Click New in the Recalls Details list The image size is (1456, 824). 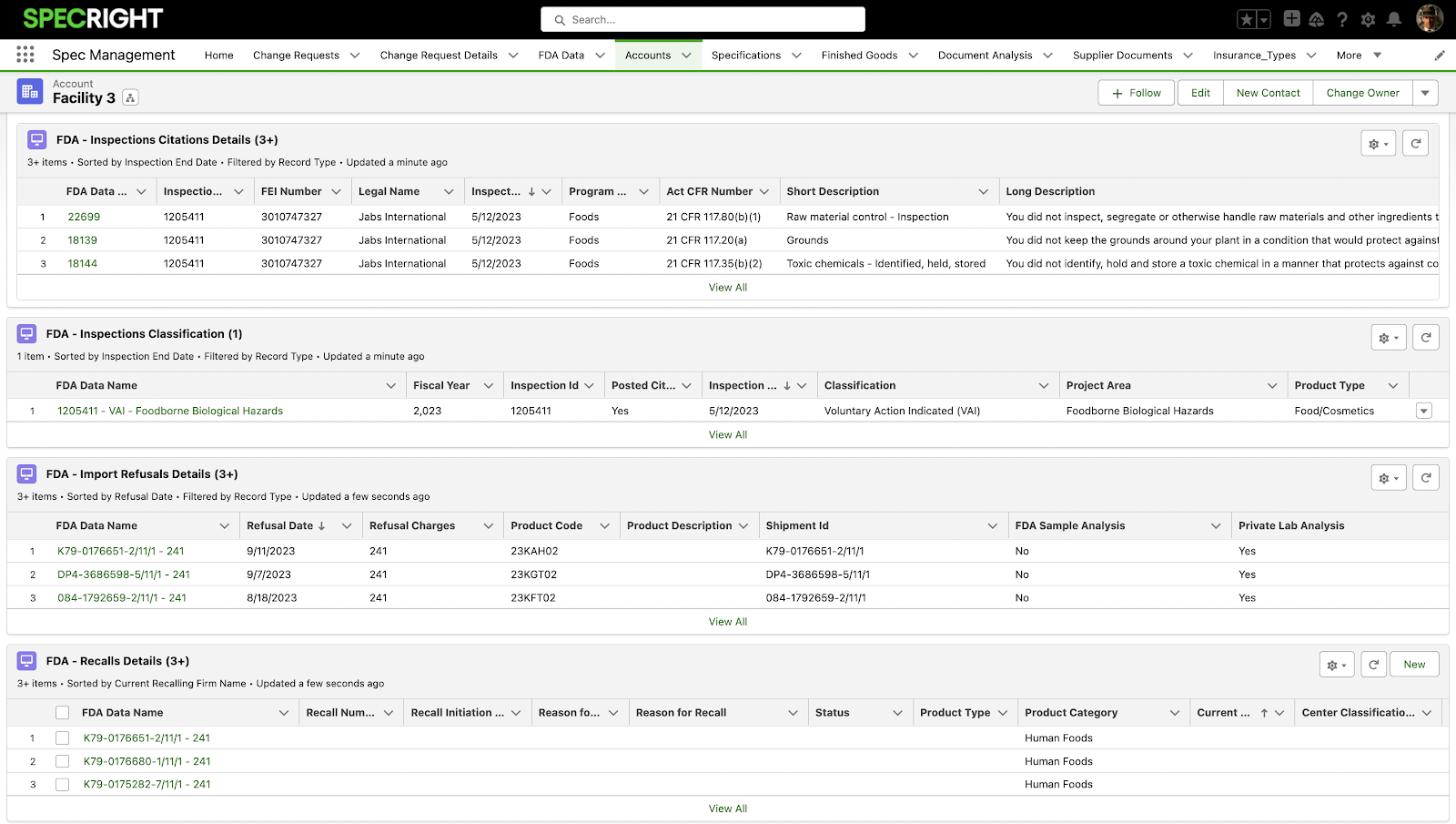(x=1414, y=664)
